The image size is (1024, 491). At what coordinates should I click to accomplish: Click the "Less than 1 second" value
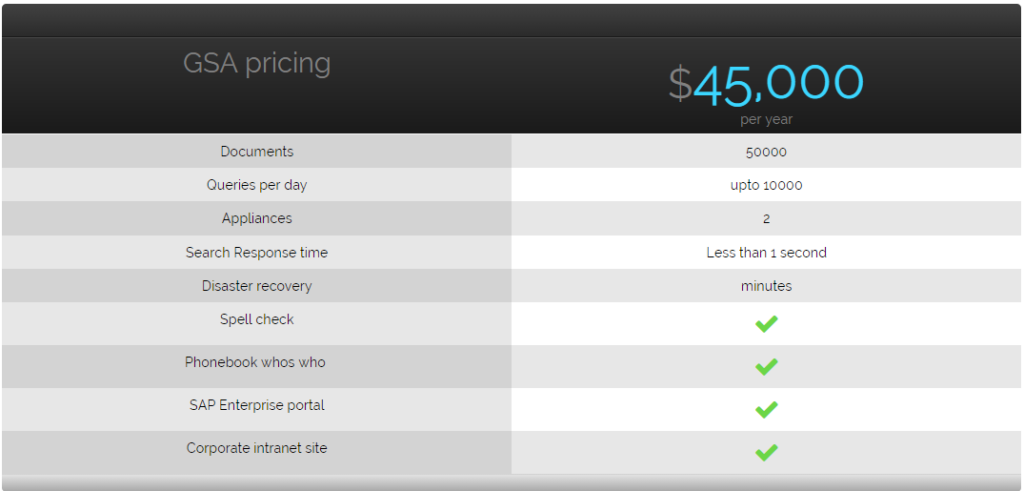[766, 253]
